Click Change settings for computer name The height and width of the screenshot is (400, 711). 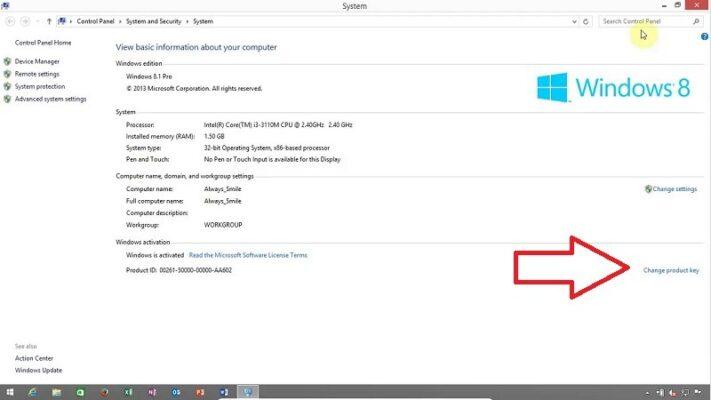[x=674, y=189]
